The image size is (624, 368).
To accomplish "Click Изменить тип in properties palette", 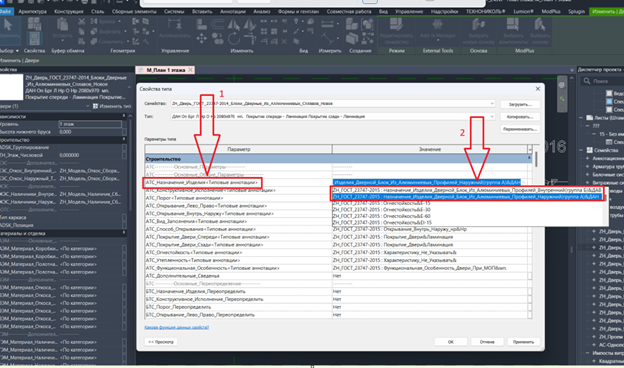I will pos(112,106).
